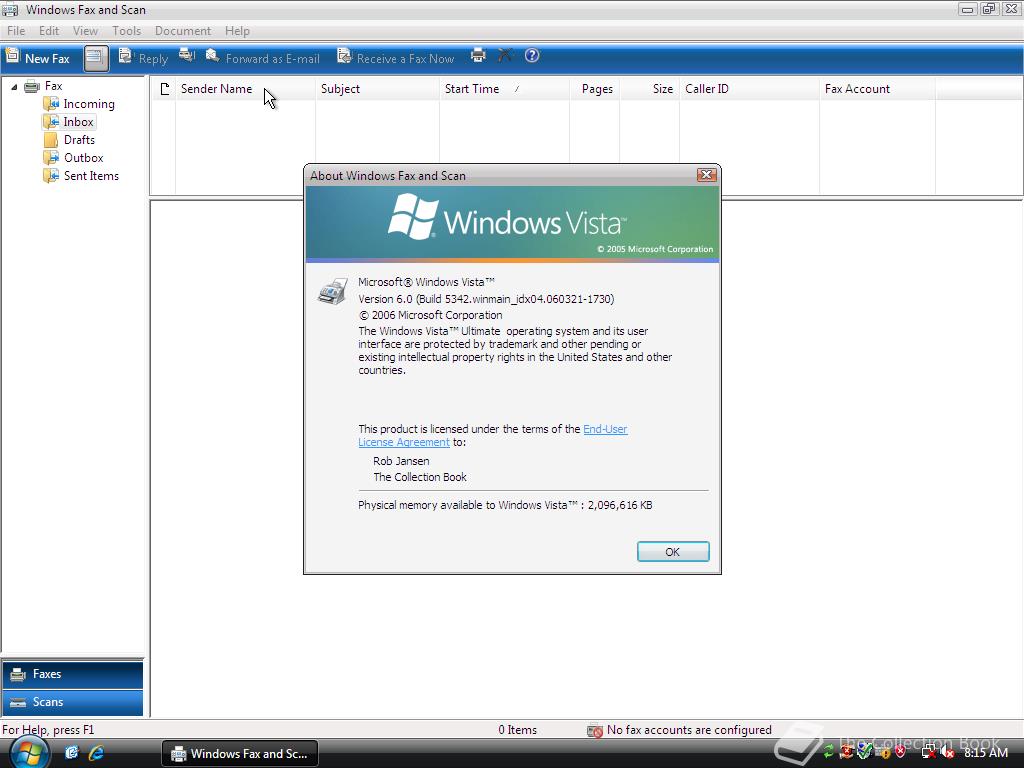Select the Outbox folder
The image size is (1024, 768).
73,158
